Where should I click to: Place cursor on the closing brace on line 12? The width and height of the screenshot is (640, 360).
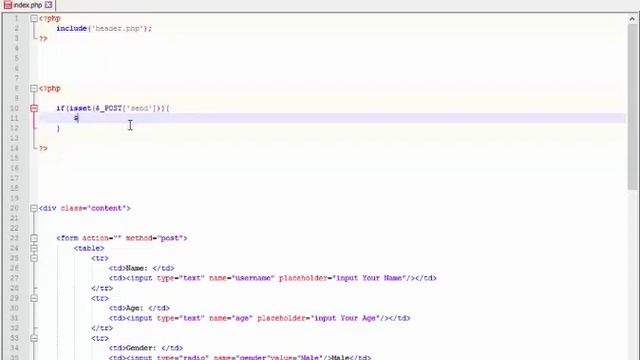click(58, 128)
